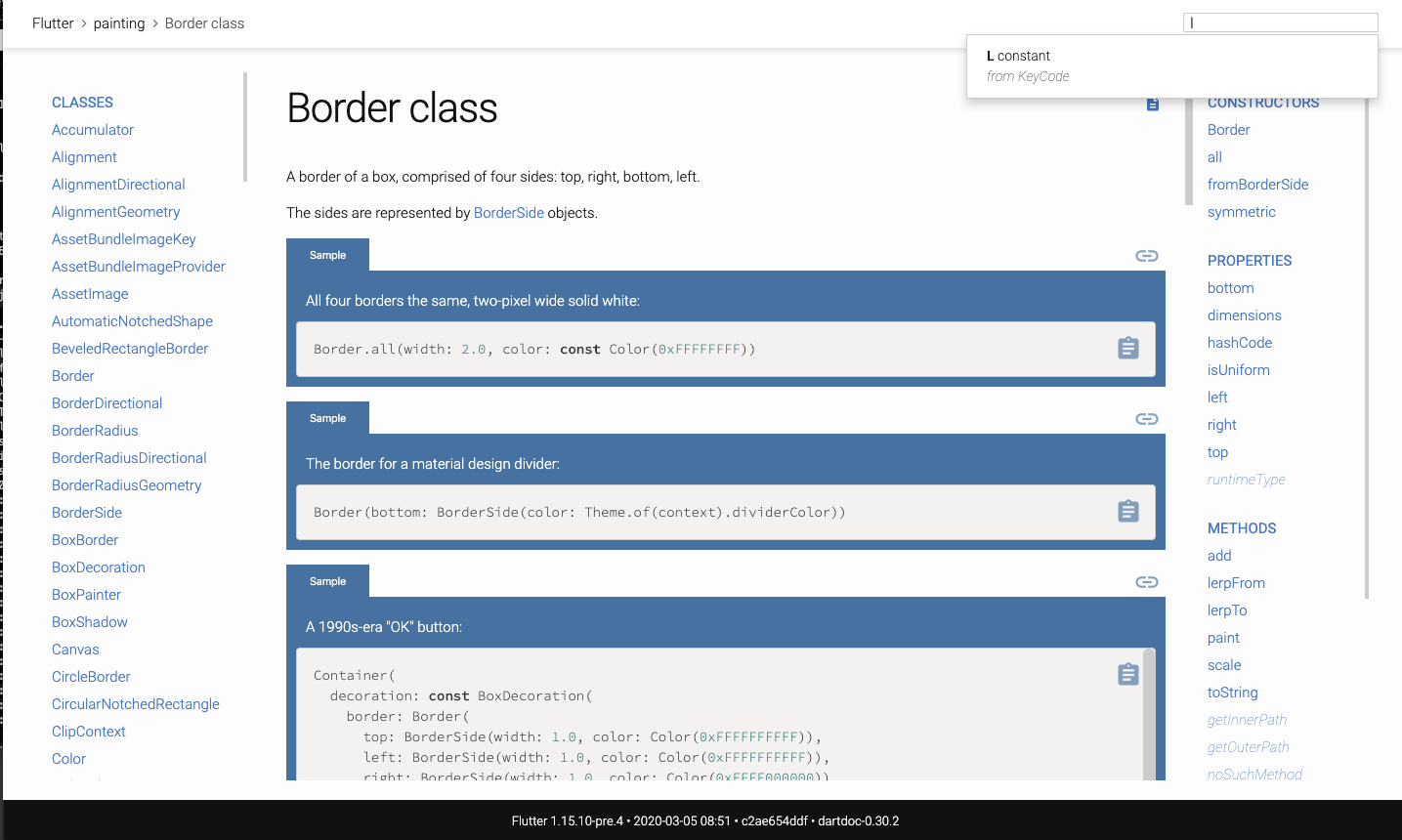Open BeveledRectangleBorder class
Viewport: 1402px width, 840px height.
130,349
